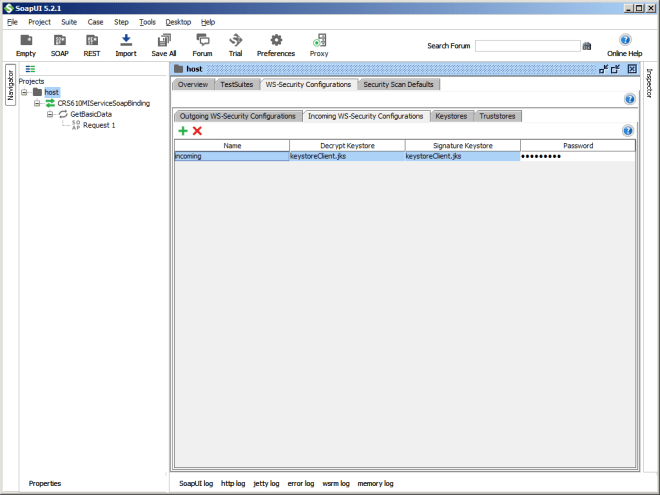Show the SoapUI log

coord(196,483)
